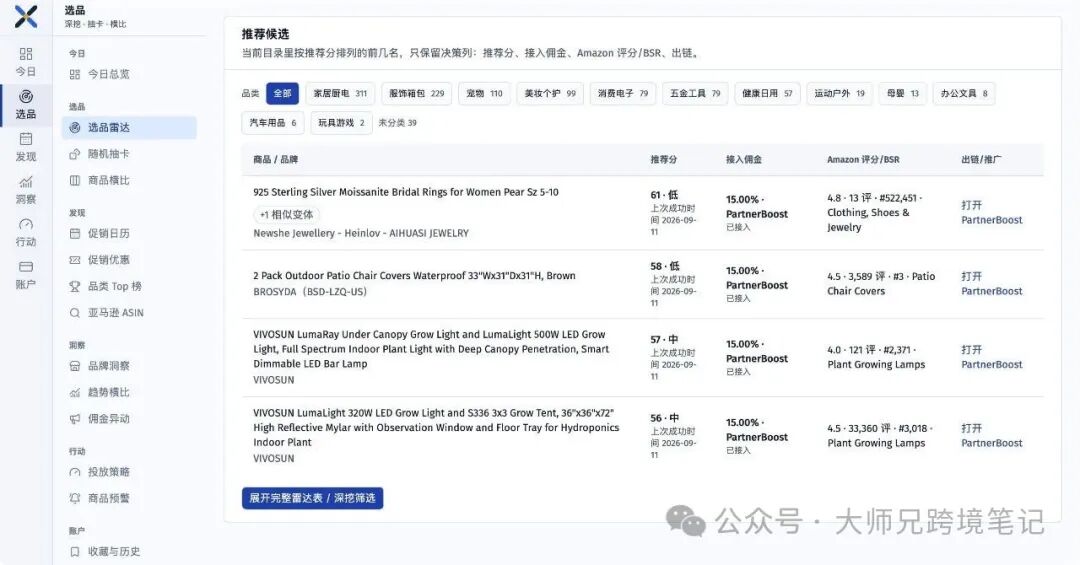Select the 全部 category filter
Screen dimensions: 1080x565
[282, 94]
